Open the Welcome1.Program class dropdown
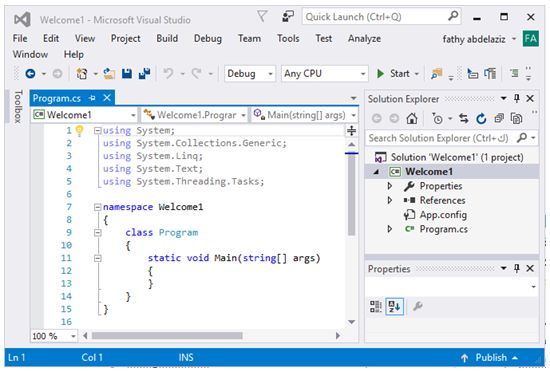The height and width of the screenshot is (371, 550). 194,115
